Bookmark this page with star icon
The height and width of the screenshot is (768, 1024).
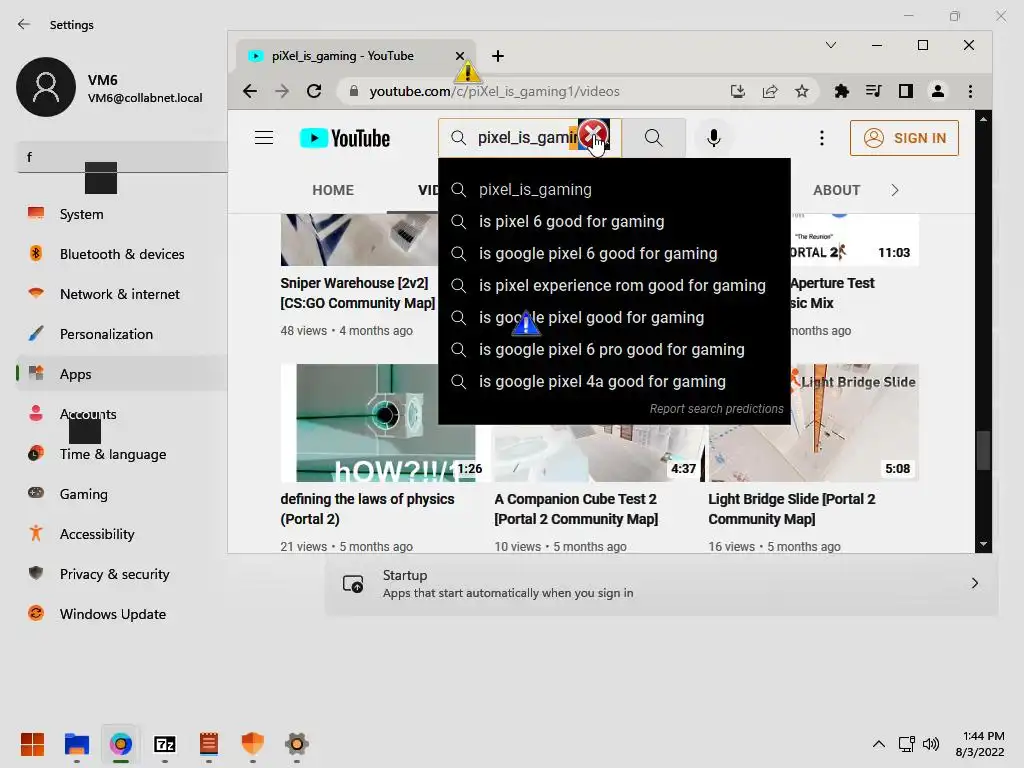(802, 91)
